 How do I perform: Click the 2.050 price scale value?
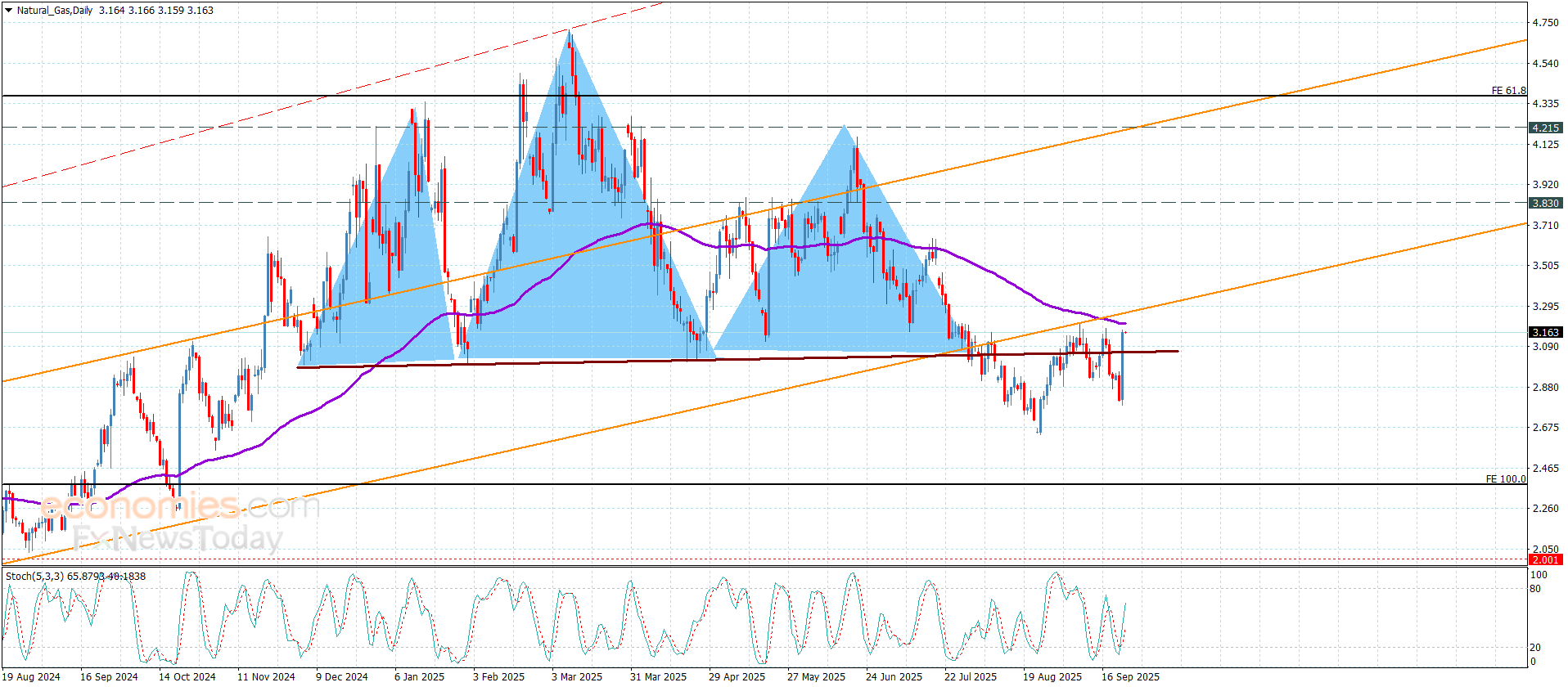click(1545, 550)
